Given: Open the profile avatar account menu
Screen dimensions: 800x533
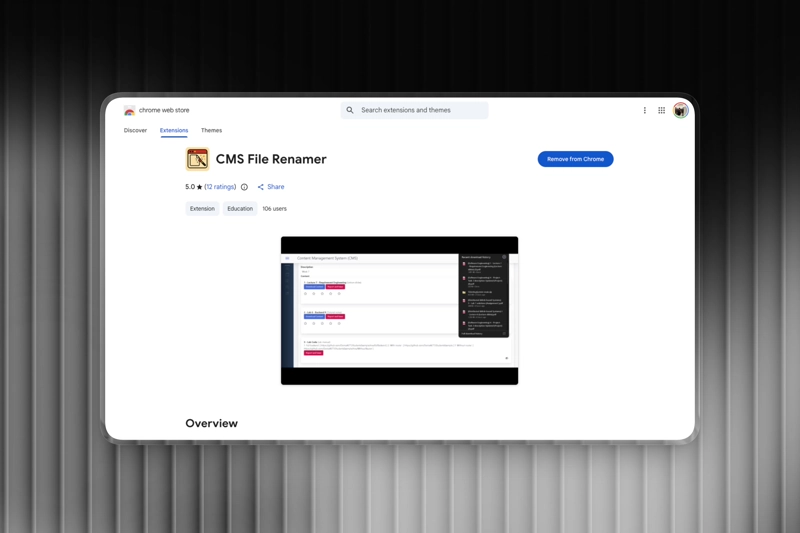Looking at the screenshot, I should pyautogui.click(x=681, y=110).
